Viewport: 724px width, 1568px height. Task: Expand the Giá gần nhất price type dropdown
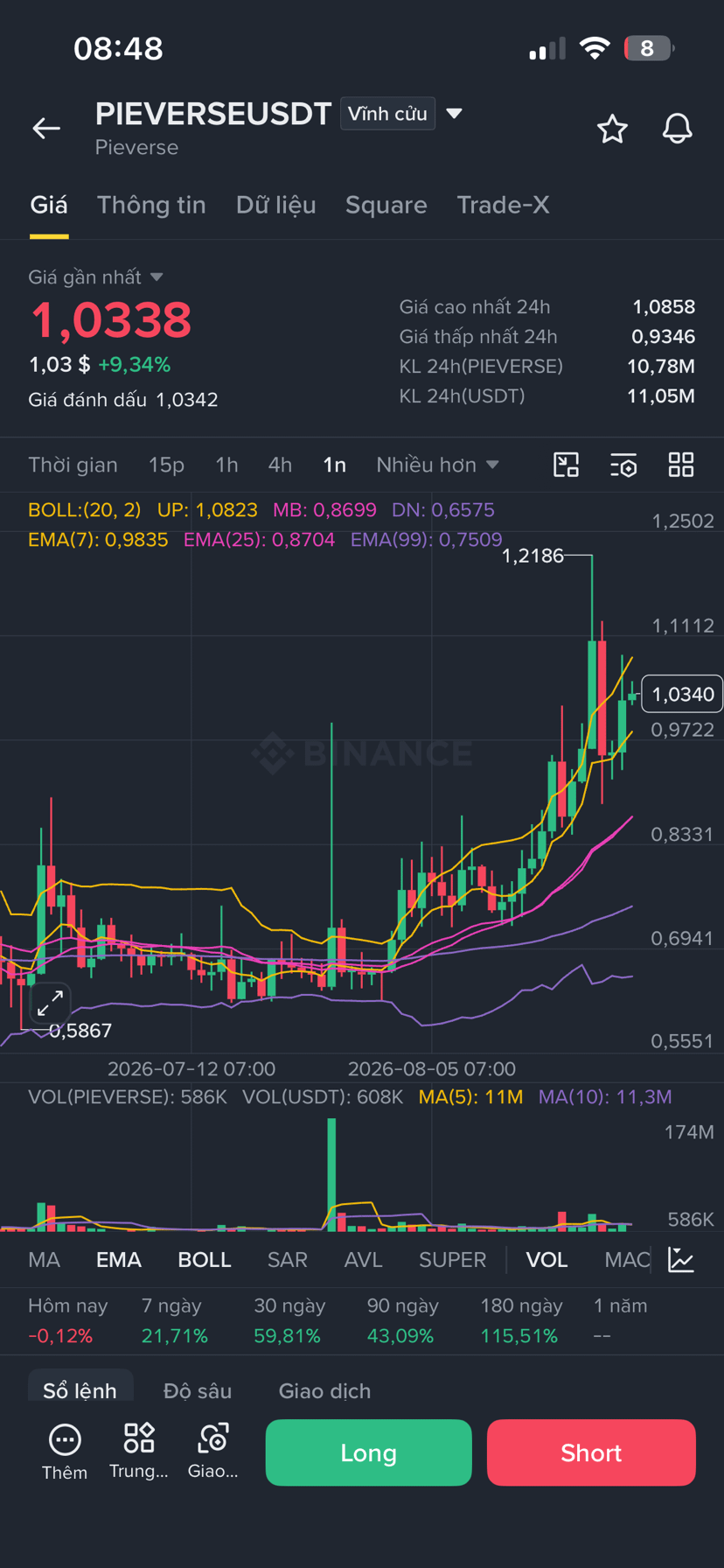point(157,276)
